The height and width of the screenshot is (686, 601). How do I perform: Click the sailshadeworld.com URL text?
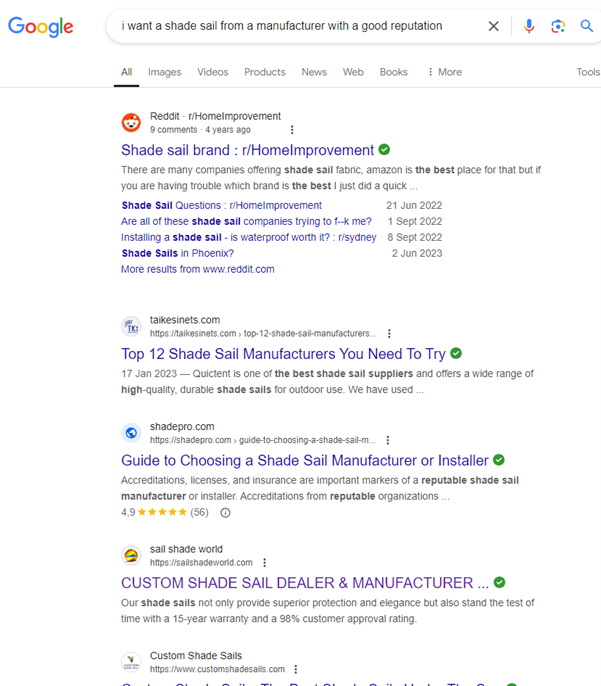(201, 563)
